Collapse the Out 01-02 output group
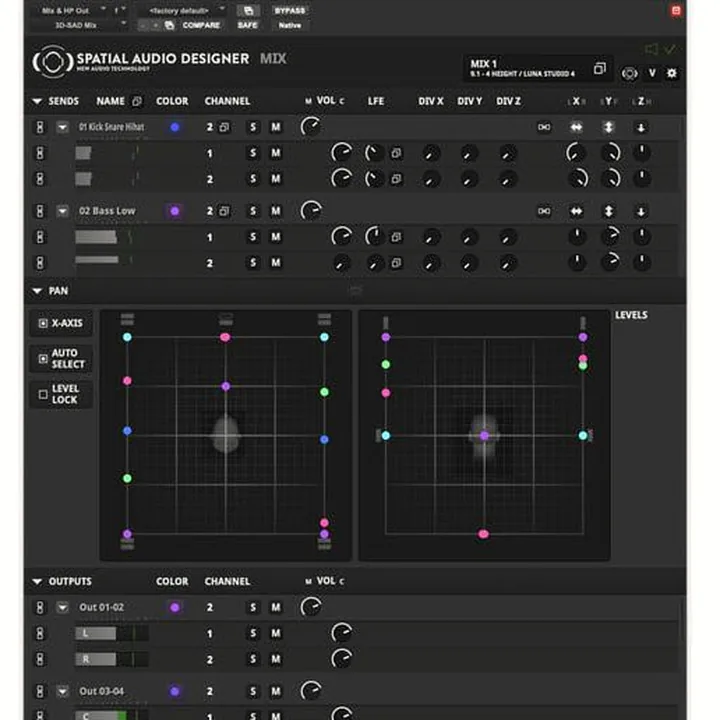The width and height of the screenshot is (720, 720). (62, 608)
